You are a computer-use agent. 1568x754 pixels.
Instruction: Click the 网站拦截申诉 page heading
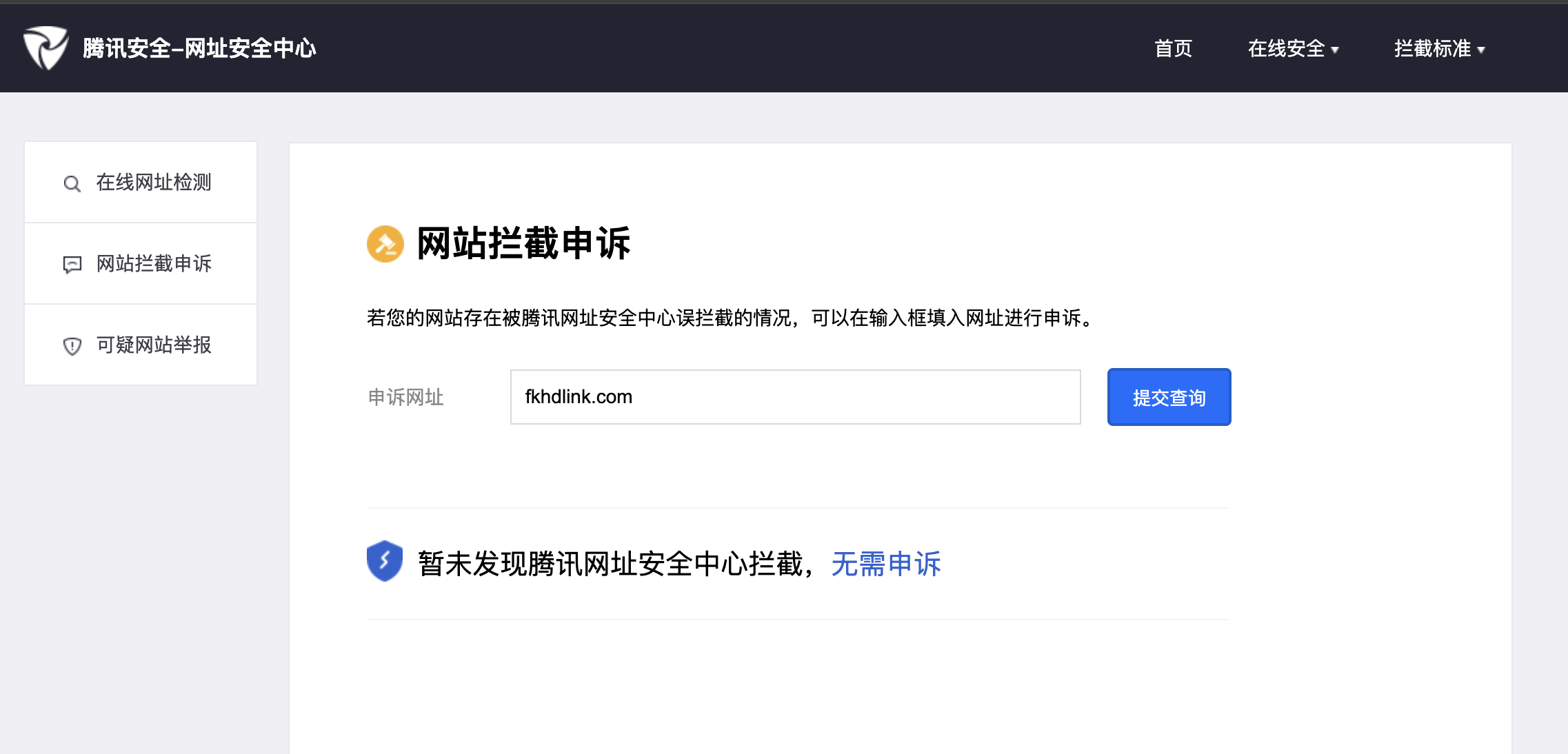point(523,243)
